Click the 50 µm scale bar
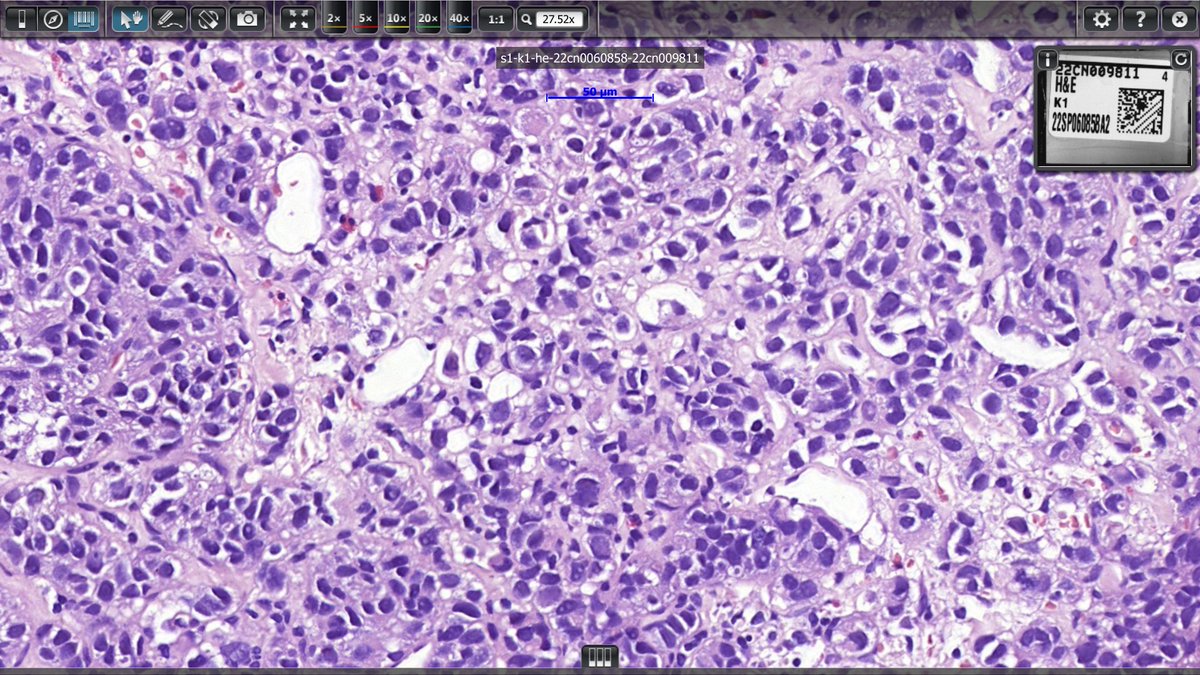 point(599,94)
